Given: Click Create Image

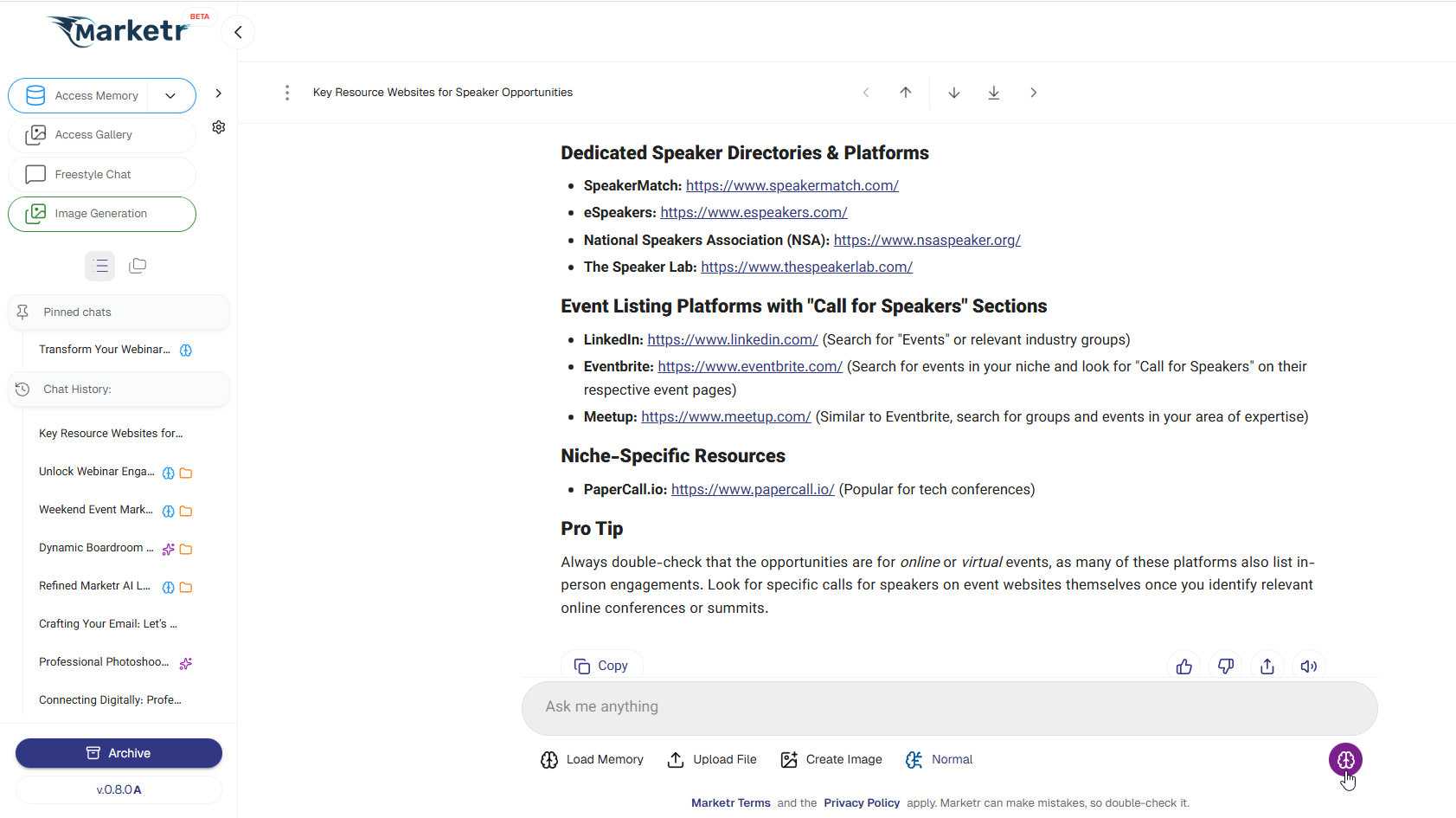Looking at the screenshot, I should [x=831, y=760].
